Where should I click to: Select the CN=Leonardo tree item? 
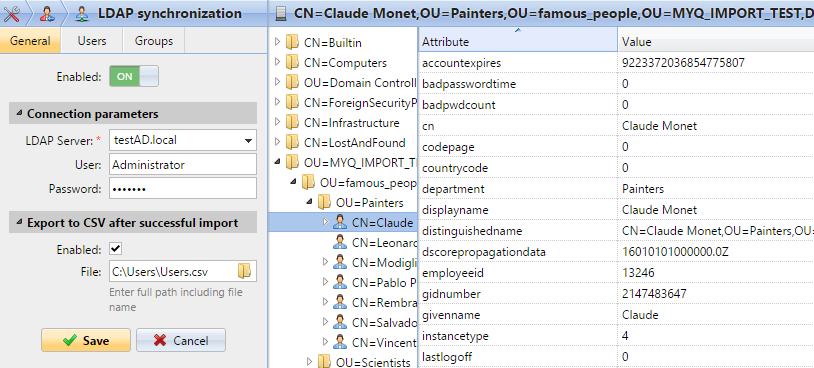(343, 242)
